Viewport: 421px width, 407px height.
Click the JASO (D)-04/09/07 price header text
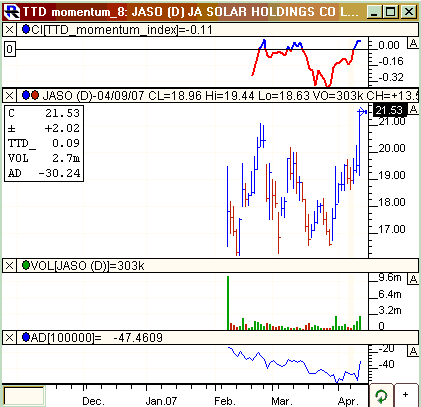(230, 96)
